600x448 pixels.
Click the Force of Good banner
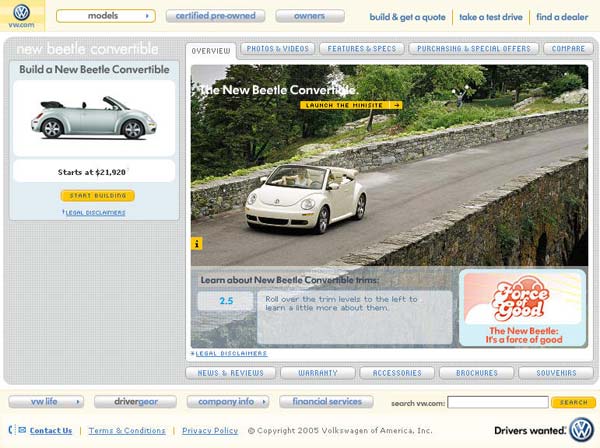click(x=523, y=308)
